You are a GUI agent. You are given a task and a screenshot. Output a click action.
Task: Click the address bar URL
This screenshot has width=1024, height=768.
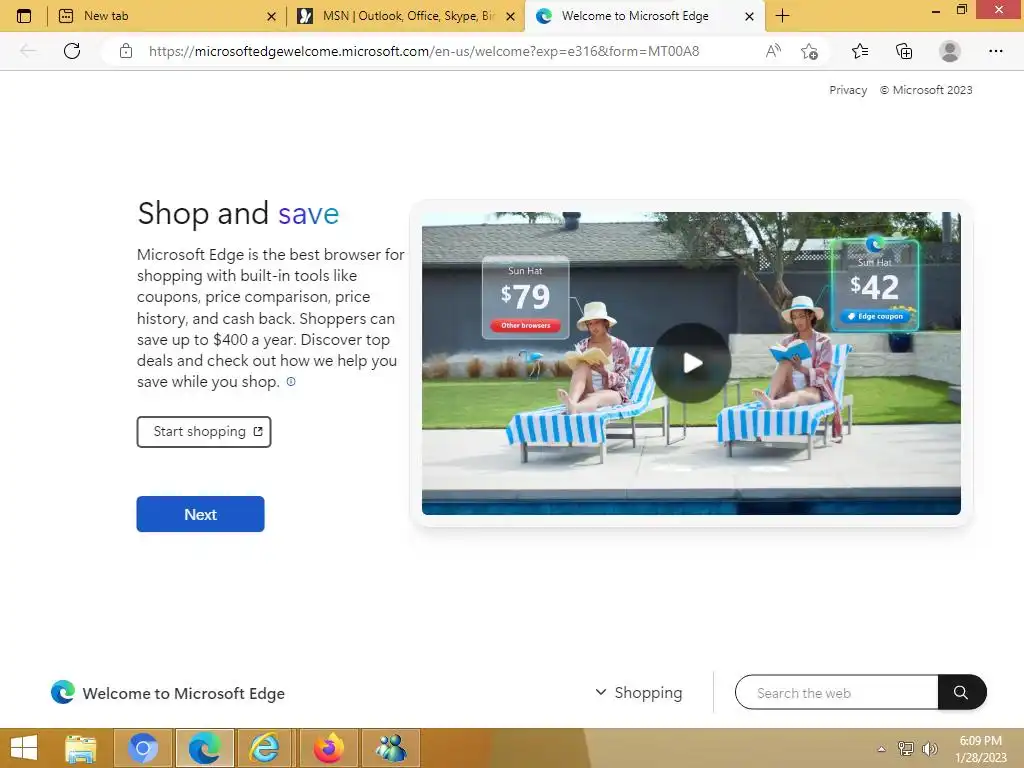[x=424, y=51]
